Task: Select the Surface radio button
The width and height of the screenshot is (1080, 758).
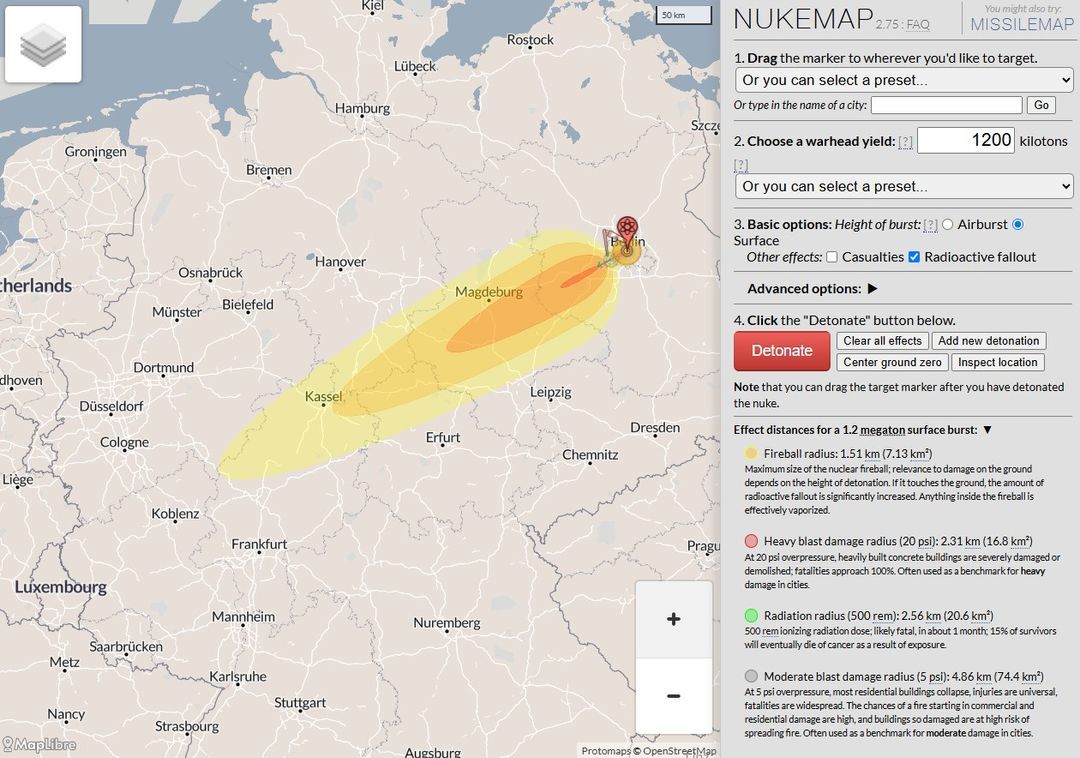Action: coord(1018,224)
